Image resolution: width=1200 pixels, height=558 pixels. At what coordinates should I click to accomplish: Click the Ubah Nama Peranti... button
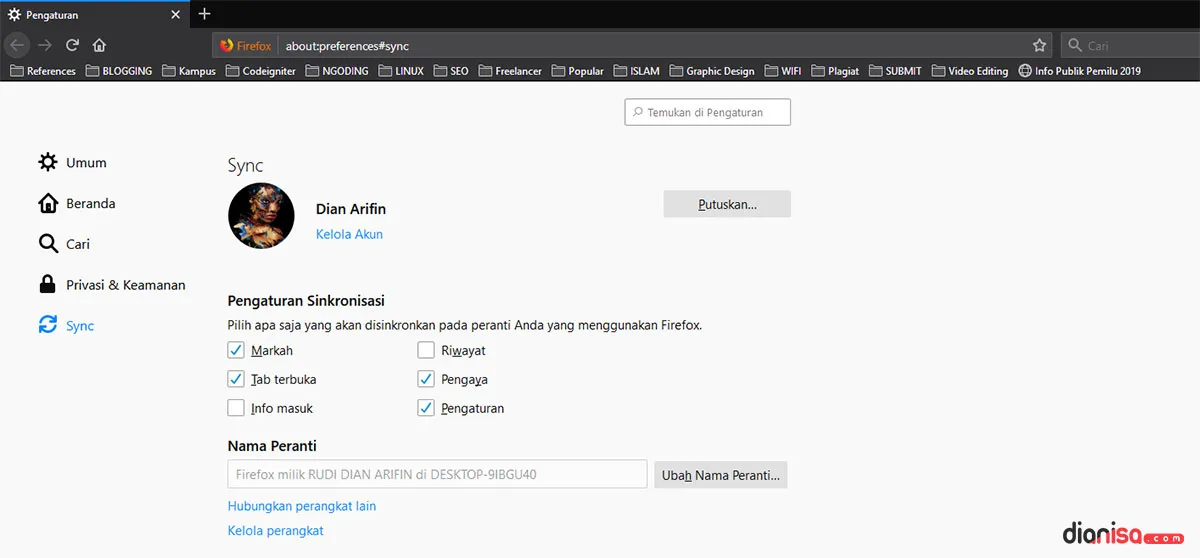pyautogui.click(x=721, y=474)
